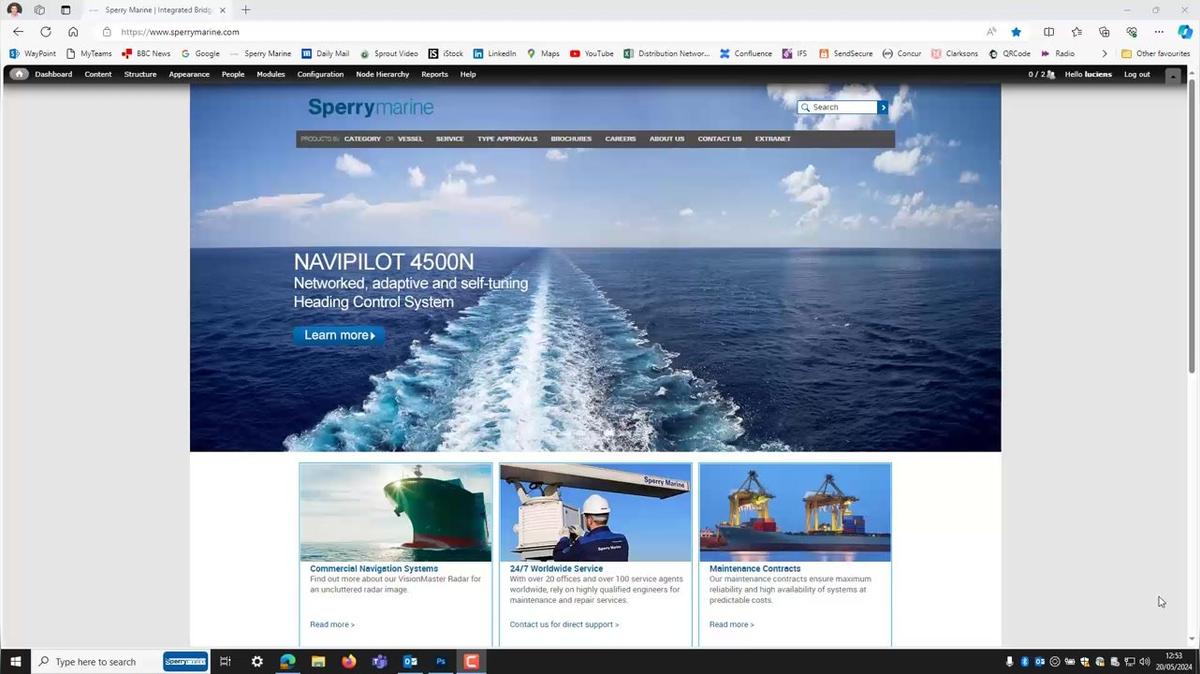Viewport: 1200px width, 674px height.
Task: Click the page vertical scrollbar
Action: tap(1192, 225)
